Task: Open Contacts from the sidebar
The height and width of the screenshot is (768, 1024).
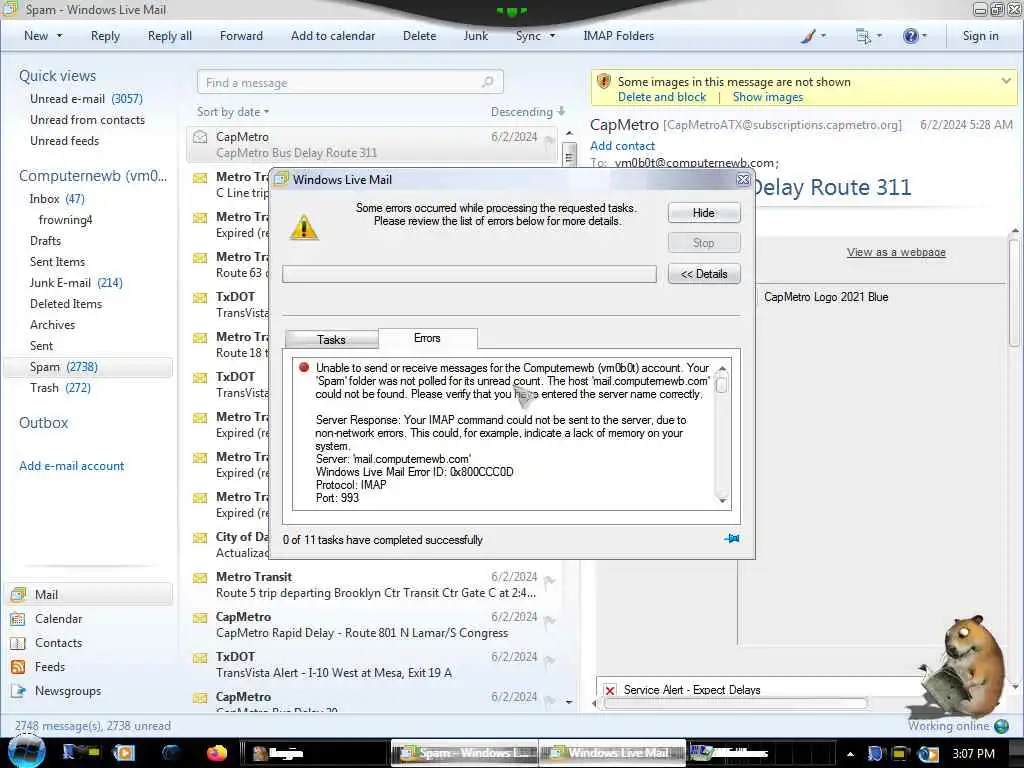Action: pyautogui.click(x=58, y=643)
